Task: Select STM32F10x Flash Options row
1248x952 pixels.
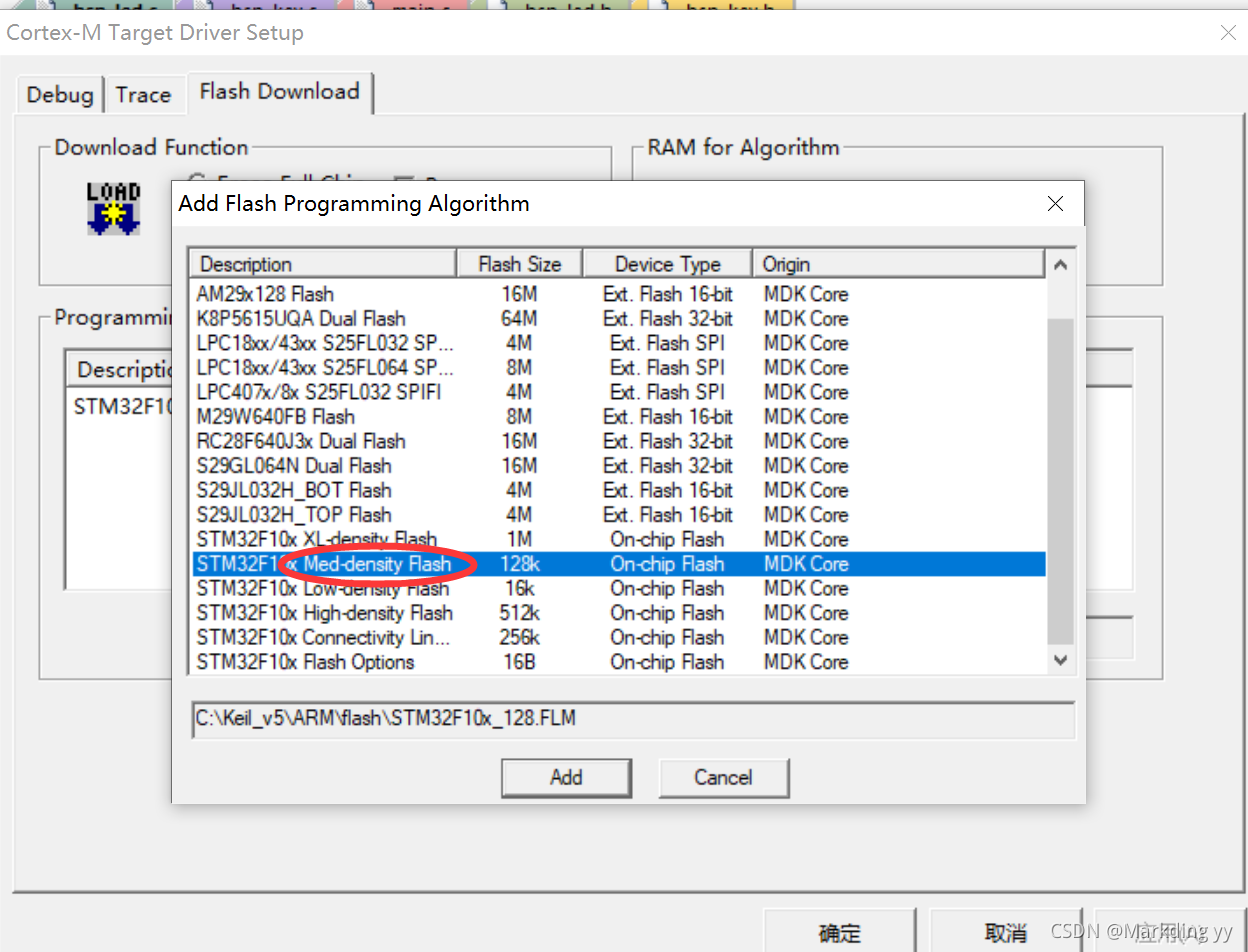Action: click(618, 662)
